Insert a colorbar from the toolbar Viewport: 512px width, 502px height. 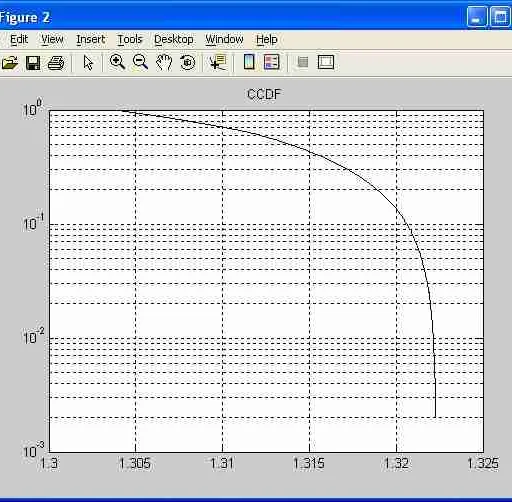pyautogui.click(x=249, y=62)
